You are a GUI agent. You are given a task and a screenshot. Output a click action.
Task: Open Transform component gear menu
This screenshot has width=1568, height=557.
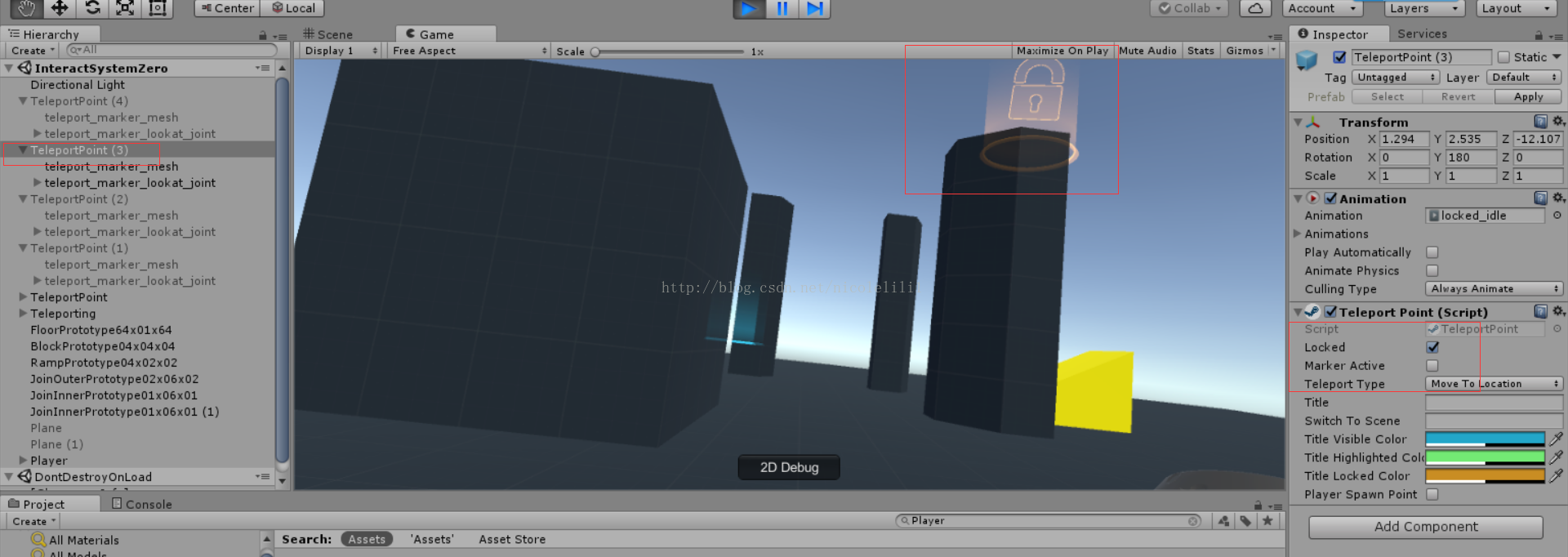tap(1558, 121)
